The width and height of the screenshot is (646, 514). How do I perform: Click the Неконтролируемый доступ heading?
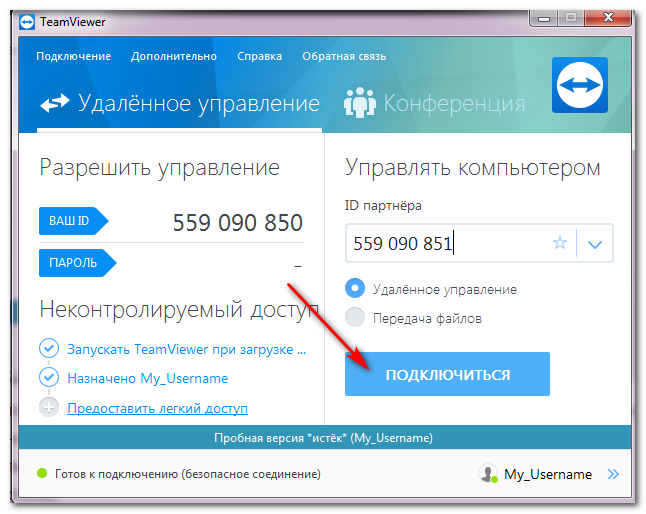(x=179, y=309)
